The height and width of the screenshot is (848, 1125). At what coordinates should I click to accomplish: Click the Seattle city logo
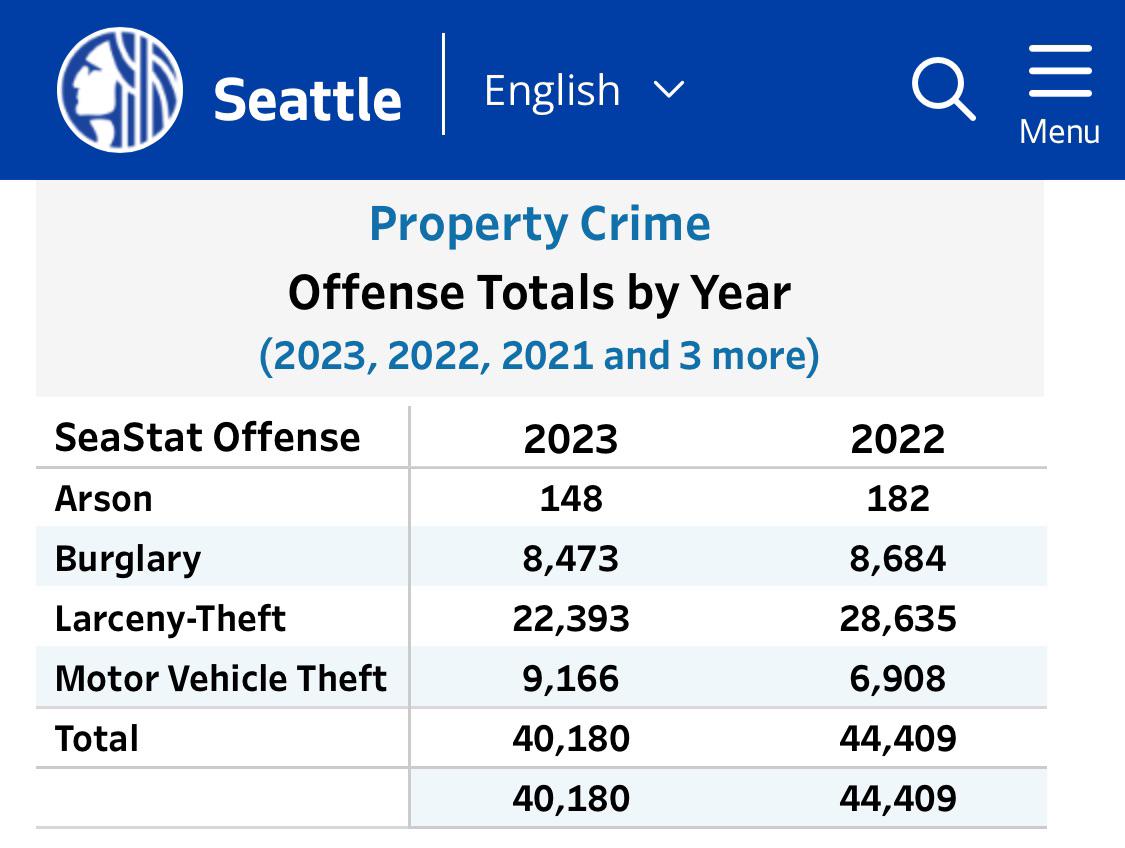(119, 90)
